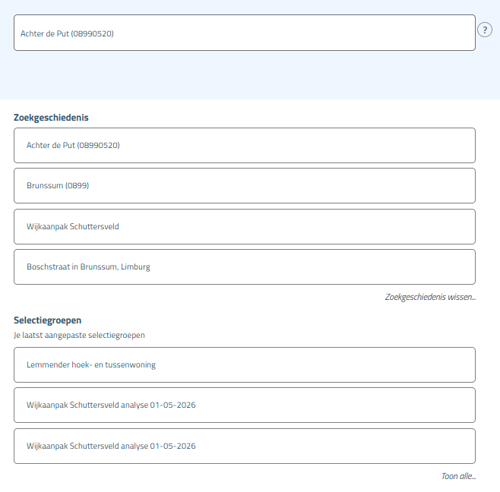Open last Wijkaanpak Schuttersveld analyse 01-05-2026 group
Viewport: 500px width, 492px height.
(x=244, y=446)
